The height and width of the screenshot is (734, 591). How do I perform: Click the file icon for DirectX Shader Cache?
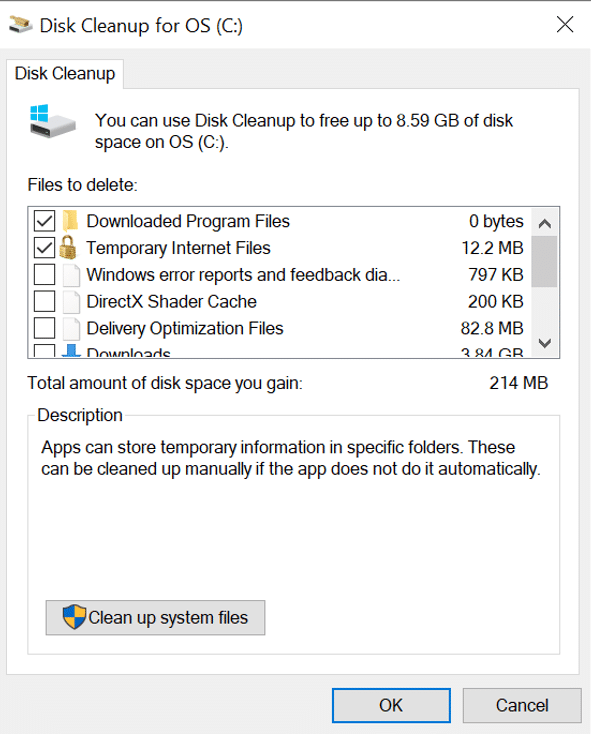pos(71,301)
